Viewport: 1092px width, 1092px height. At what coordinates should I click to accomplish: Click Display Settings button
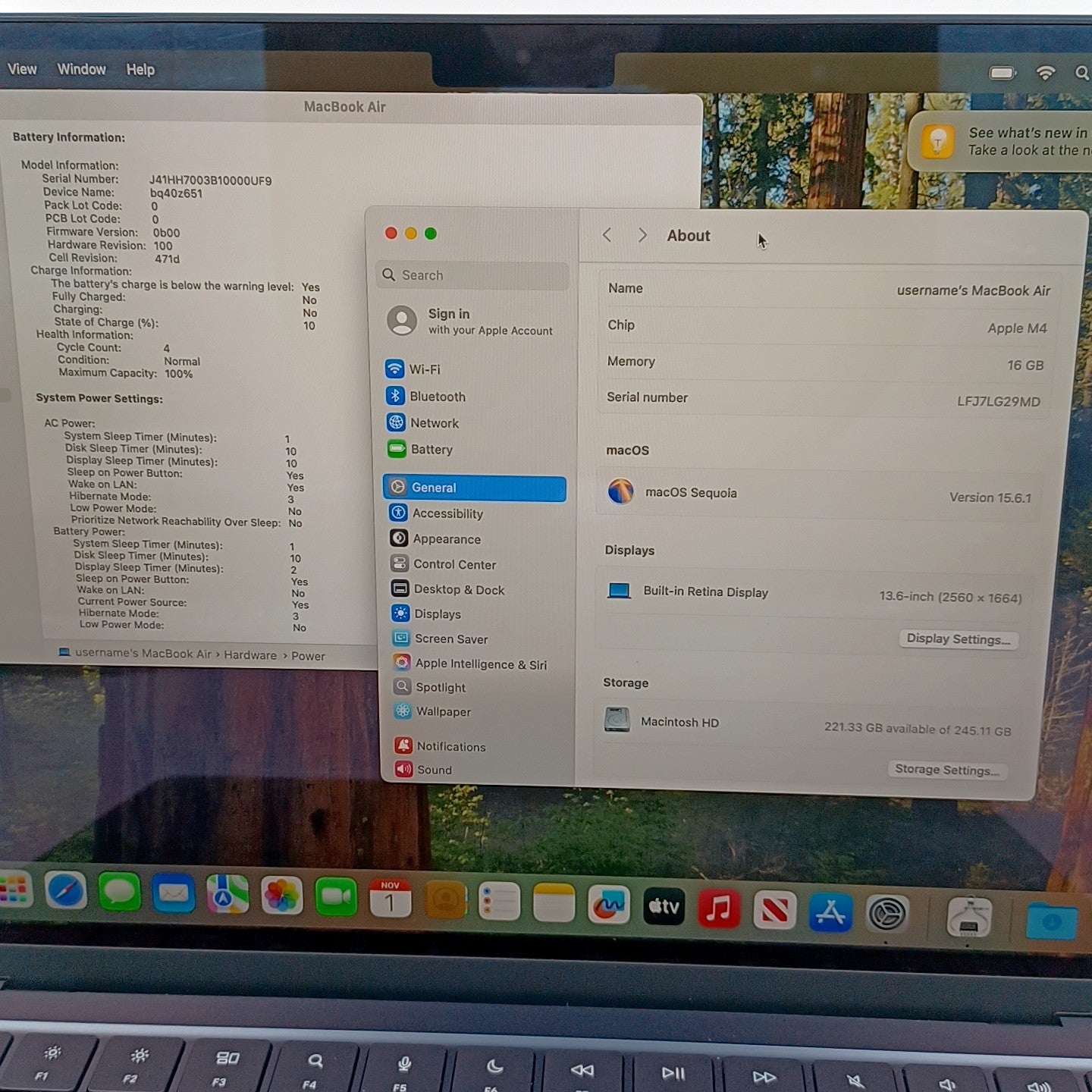pos(958,639)
